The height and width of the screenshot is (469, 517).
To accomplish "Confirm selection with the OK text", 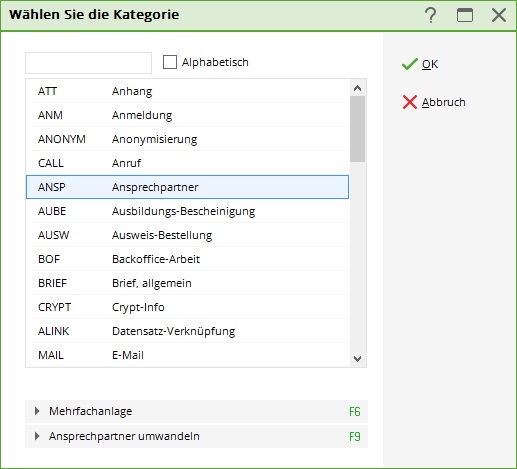I will [430, 64].
